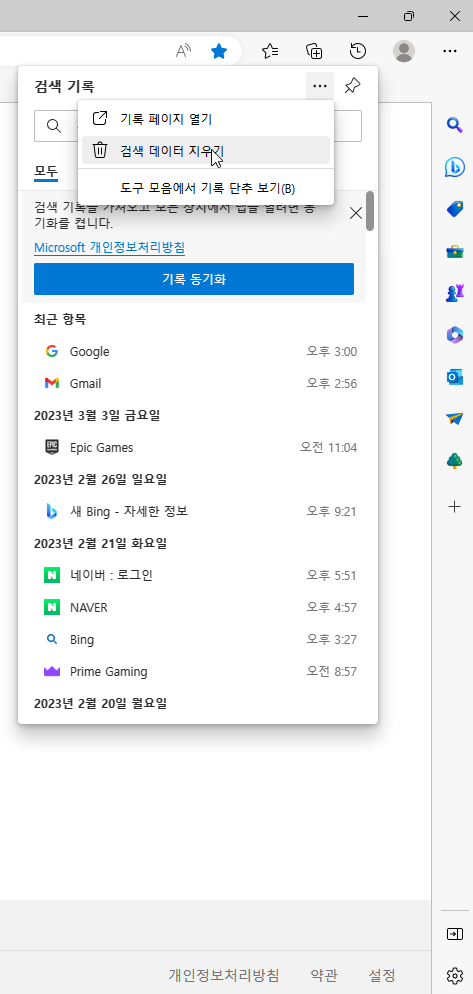Close the sync notification banner
Viewport: 473px width, 994px height.
pyautogui.click(x=356, y=213)
